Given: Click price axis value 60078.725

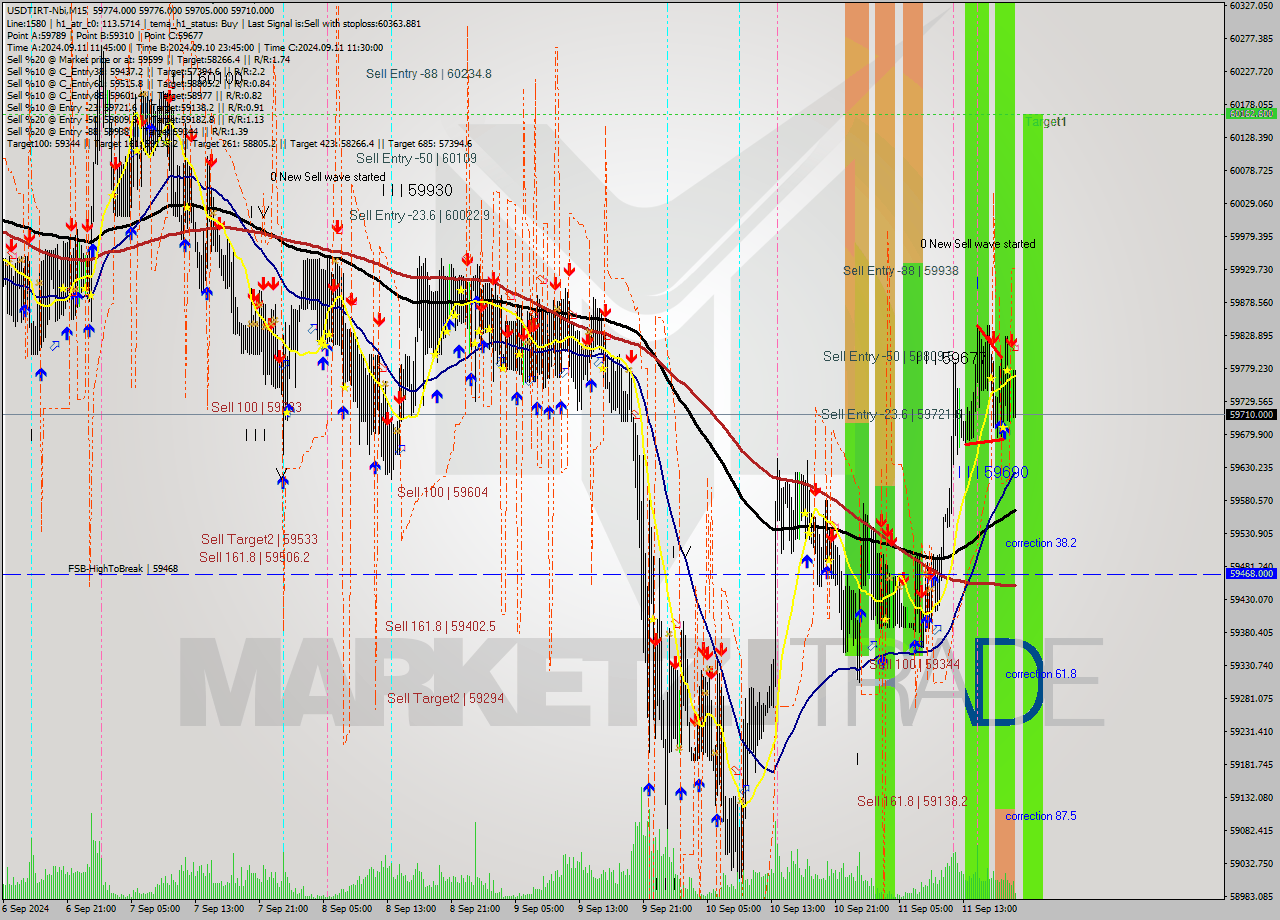Looking at the screenshot, I should (1251, 170).
